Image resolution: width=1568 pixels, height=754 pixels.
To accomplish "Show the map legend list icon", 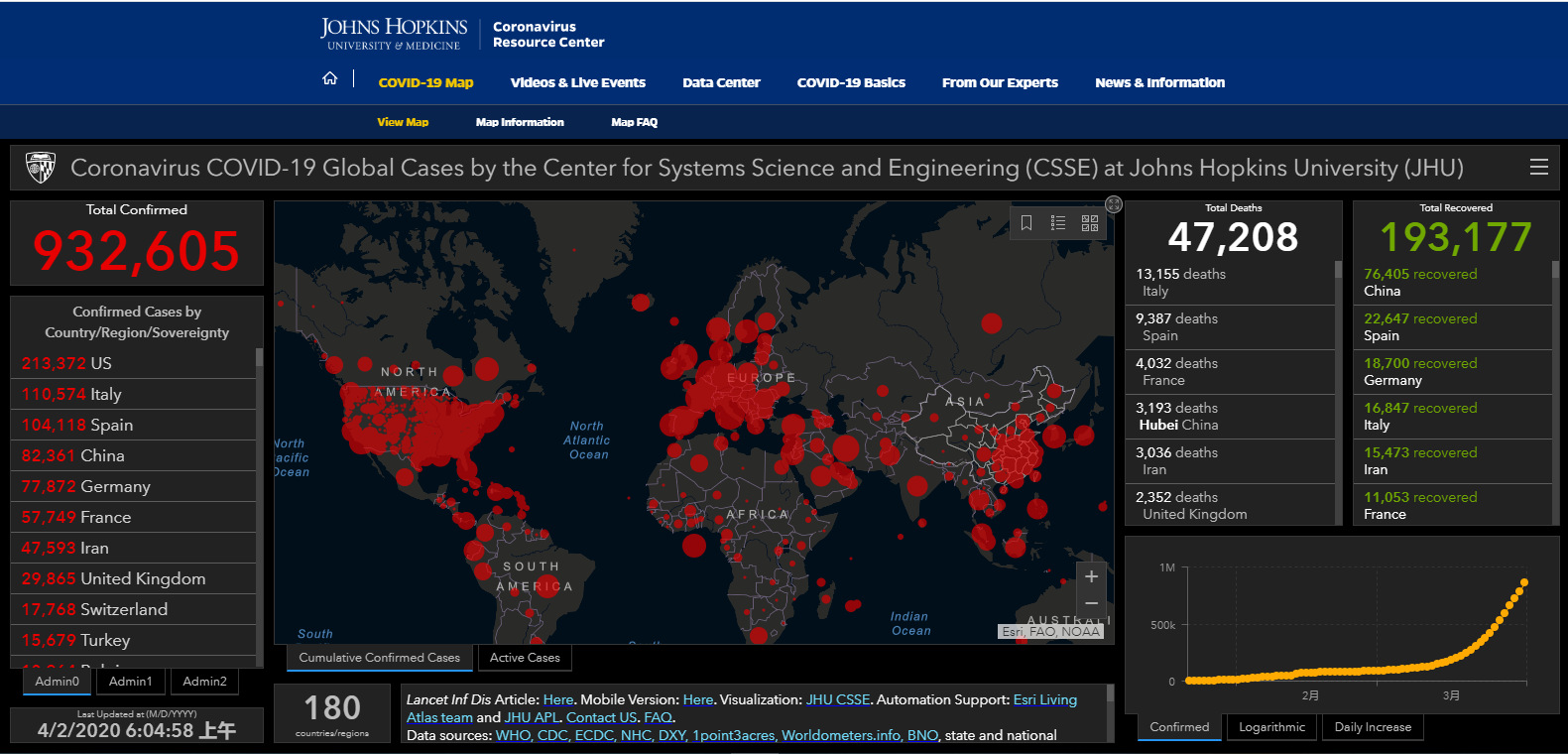I will [x=1058, y=223].
